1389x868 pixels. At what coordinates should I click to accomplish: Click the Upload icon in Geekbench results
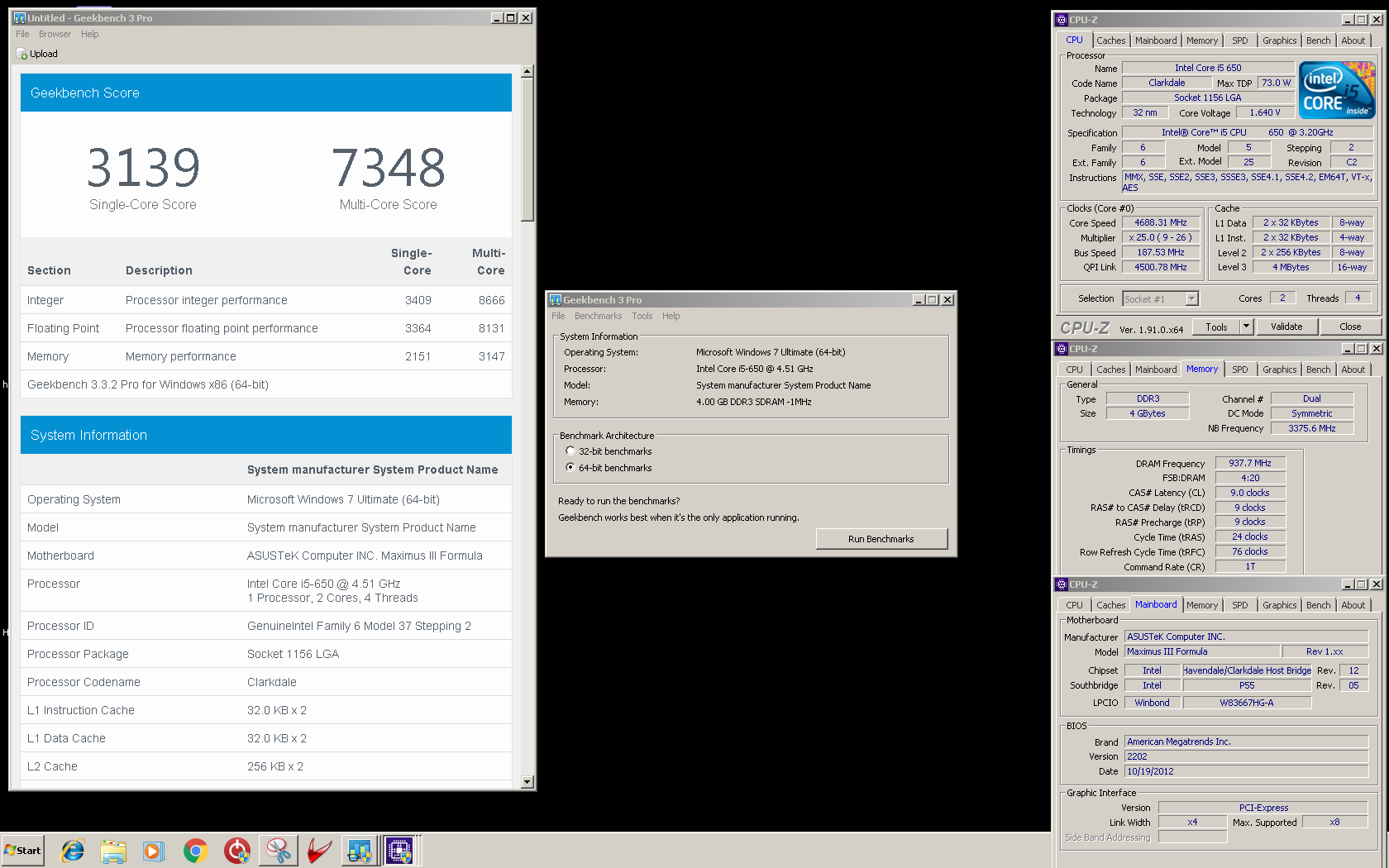click(21, 54)
